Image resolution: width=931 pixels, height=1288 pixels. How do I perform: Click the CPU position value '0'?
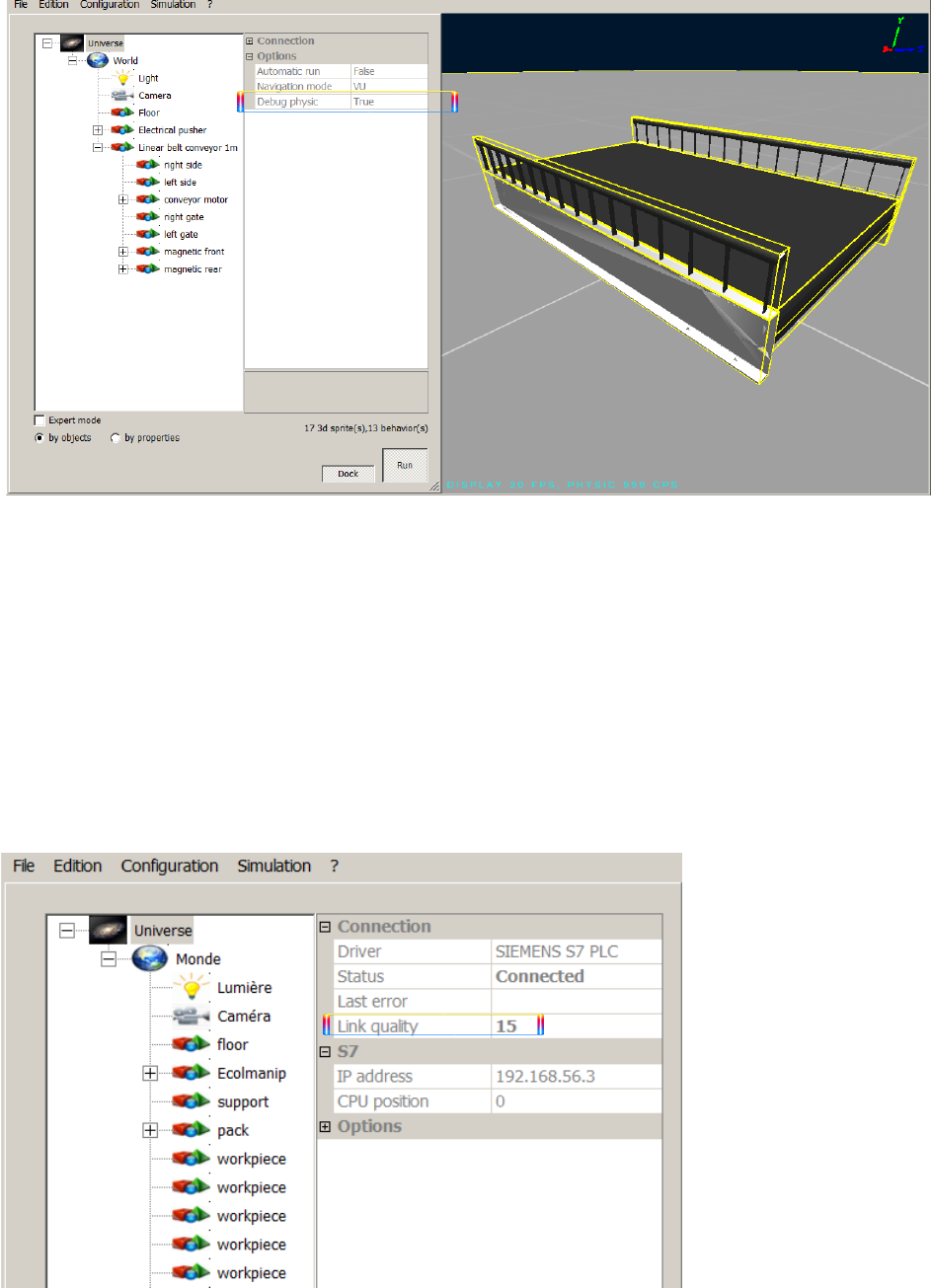577,1101
